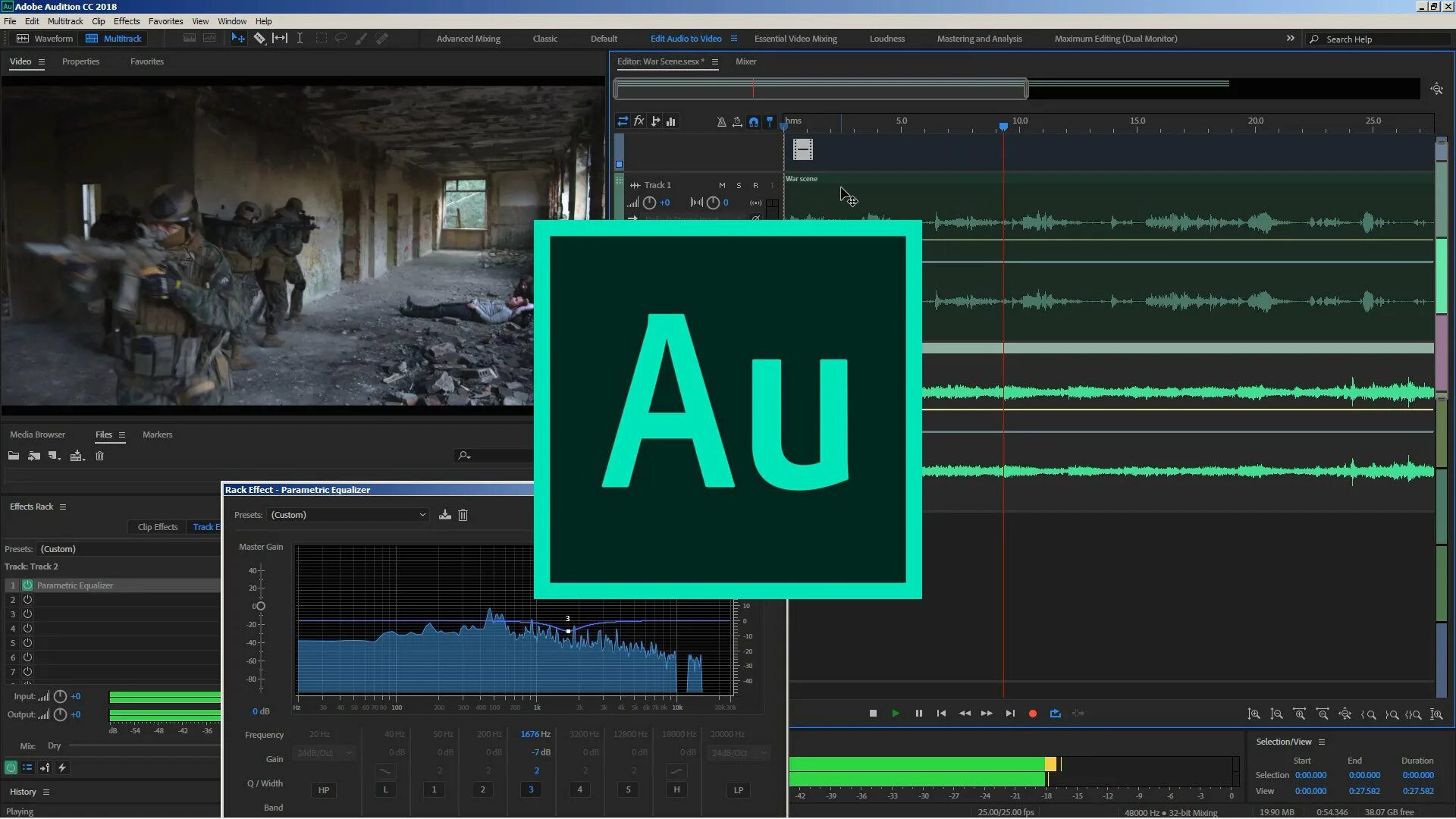Click the Loudness workspace tab
The height and width of the screenshot is (819, 1456).
887,38
